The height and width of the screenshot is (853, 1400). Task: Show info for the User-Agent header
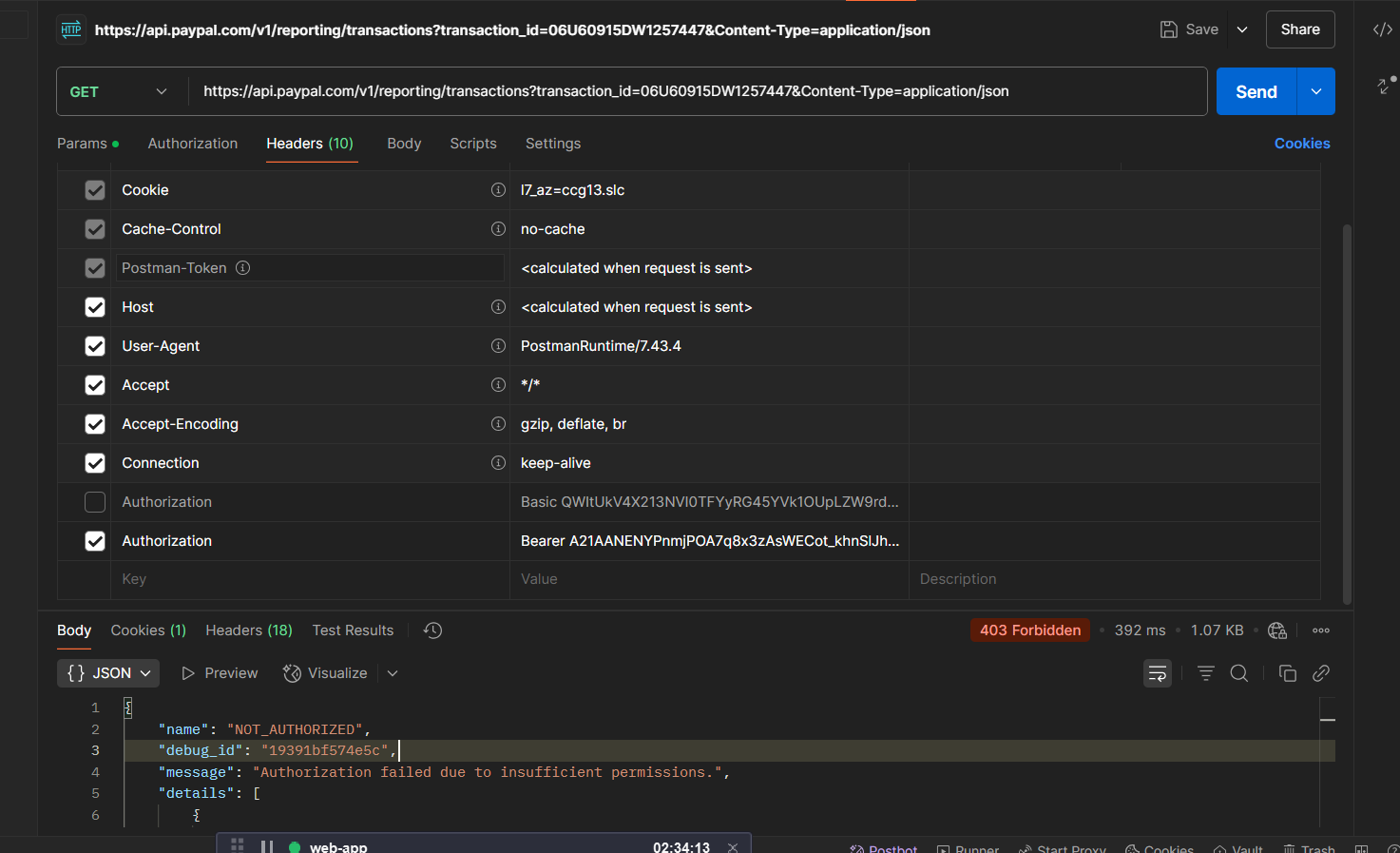[498, 346]
